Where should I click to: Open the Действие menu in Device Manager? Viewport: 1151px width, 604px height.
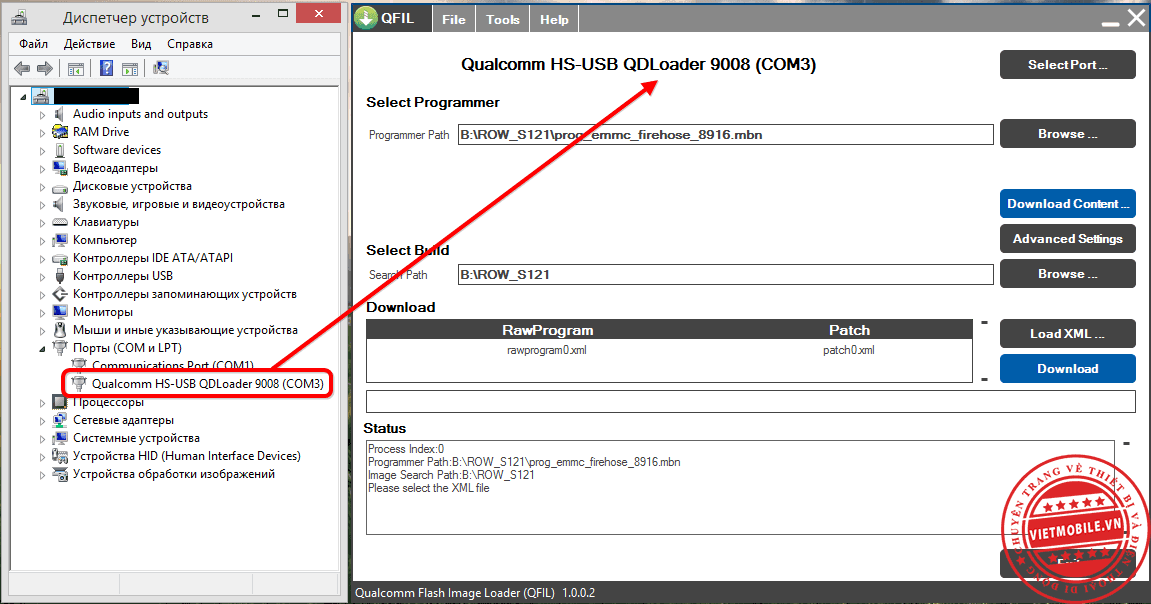[91, 43]
